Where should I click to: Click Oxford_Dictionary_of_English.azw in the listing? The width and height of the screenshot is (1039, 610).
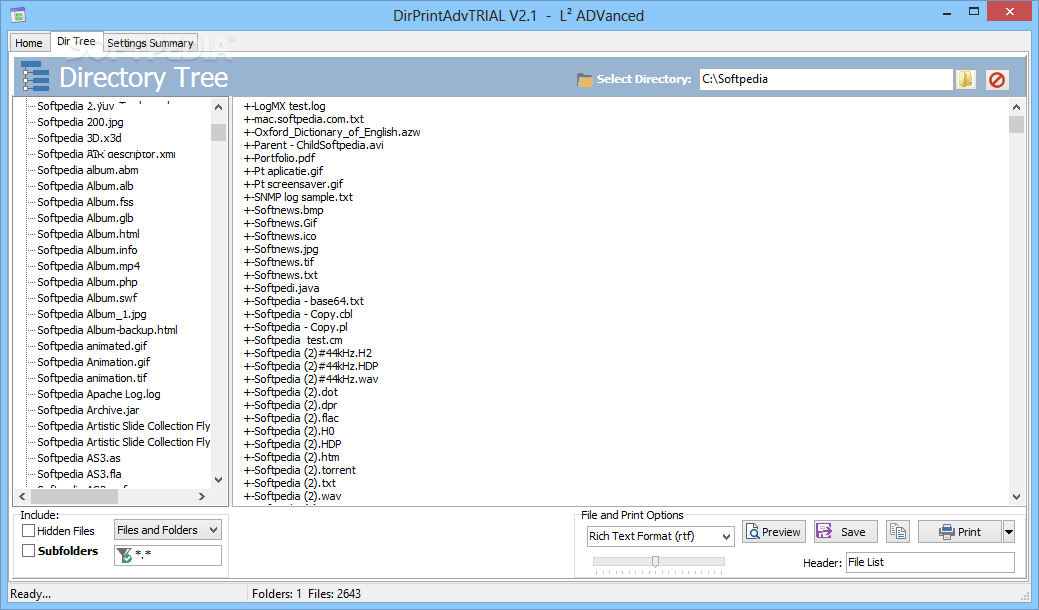pos(332,132)
